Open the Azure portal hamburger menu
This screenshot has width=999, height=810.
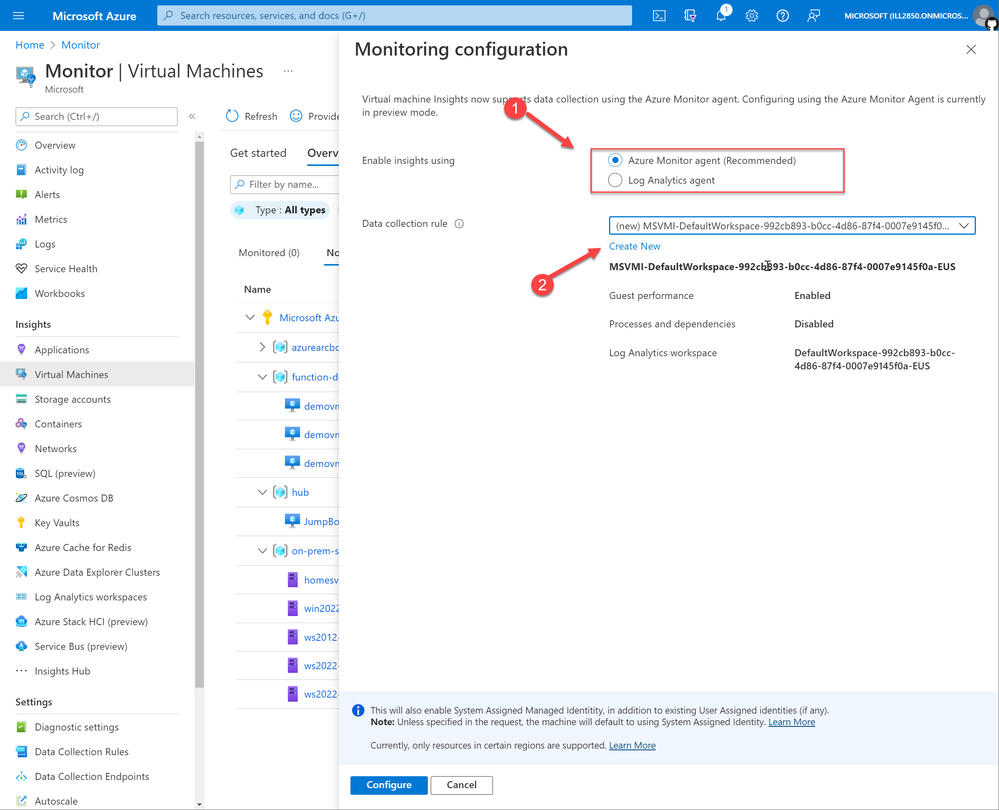pos(18,15)
